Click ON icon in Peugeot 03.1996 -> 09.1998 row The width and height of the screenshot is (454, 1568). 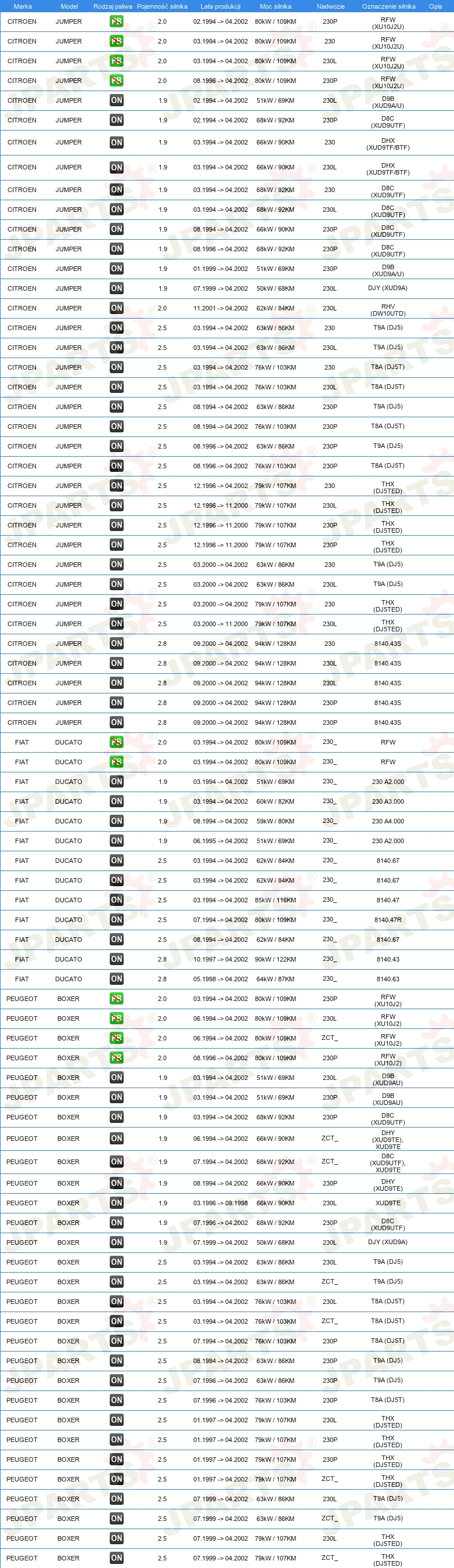(116, 1203)
